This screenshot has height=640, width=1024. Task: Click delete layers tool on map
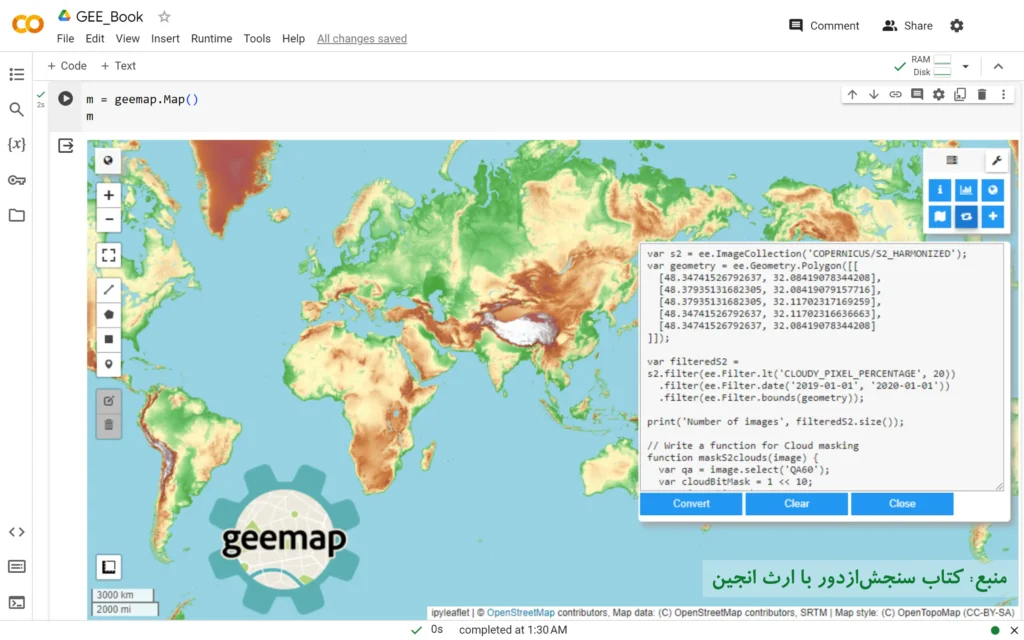pos(108,426)
